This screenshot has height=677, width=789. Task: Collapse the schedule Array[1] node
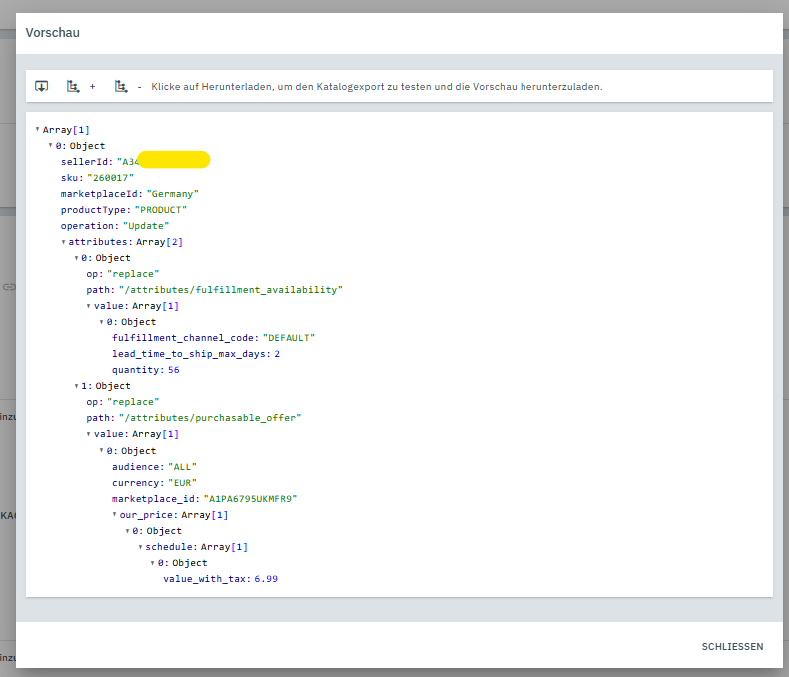pyautogui.click(x=140, y=546)
